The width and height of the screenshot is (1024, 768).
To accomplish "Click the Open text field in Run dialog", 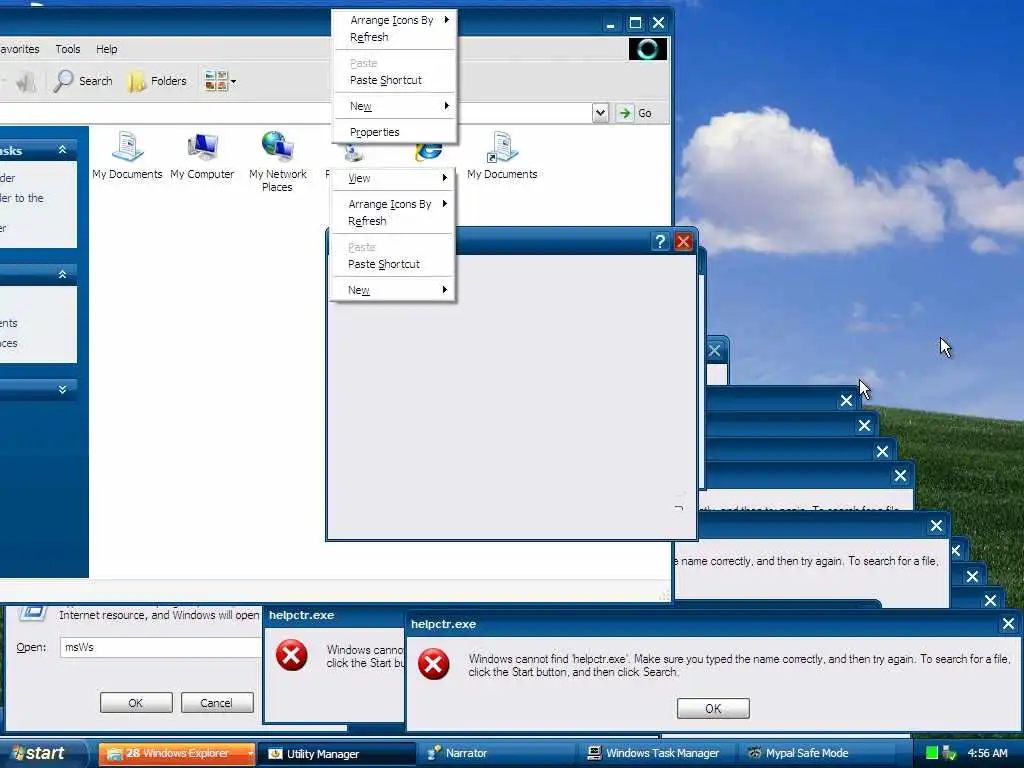I will click(x=161, y=647).
